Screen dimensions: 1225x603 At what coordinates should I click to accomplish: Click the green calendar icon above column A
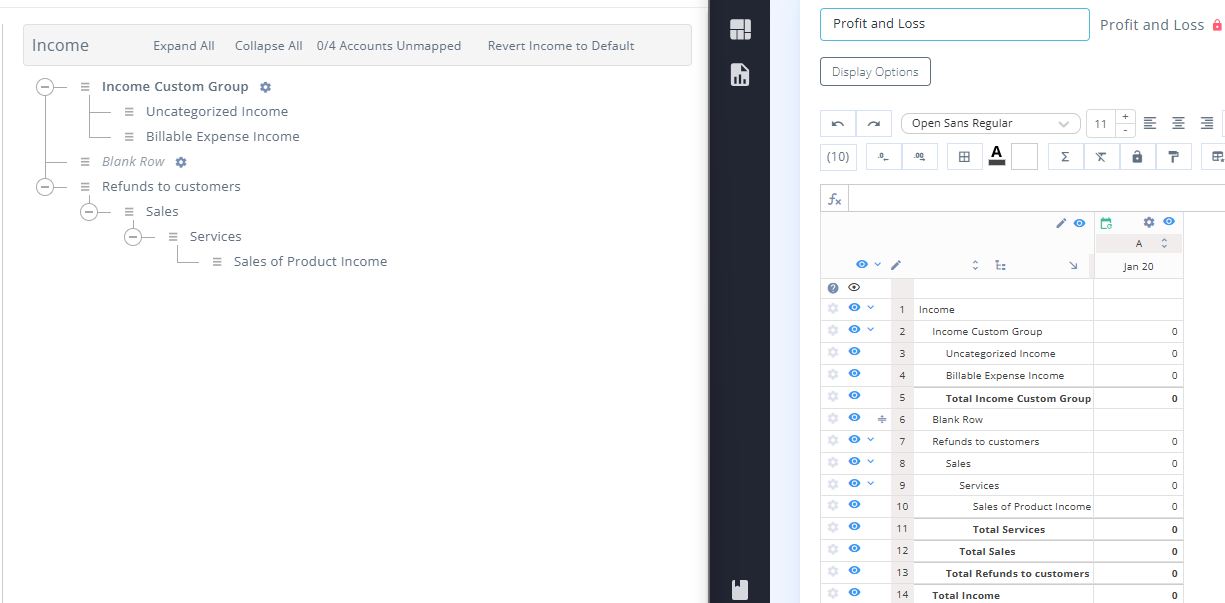(1106, 223)
